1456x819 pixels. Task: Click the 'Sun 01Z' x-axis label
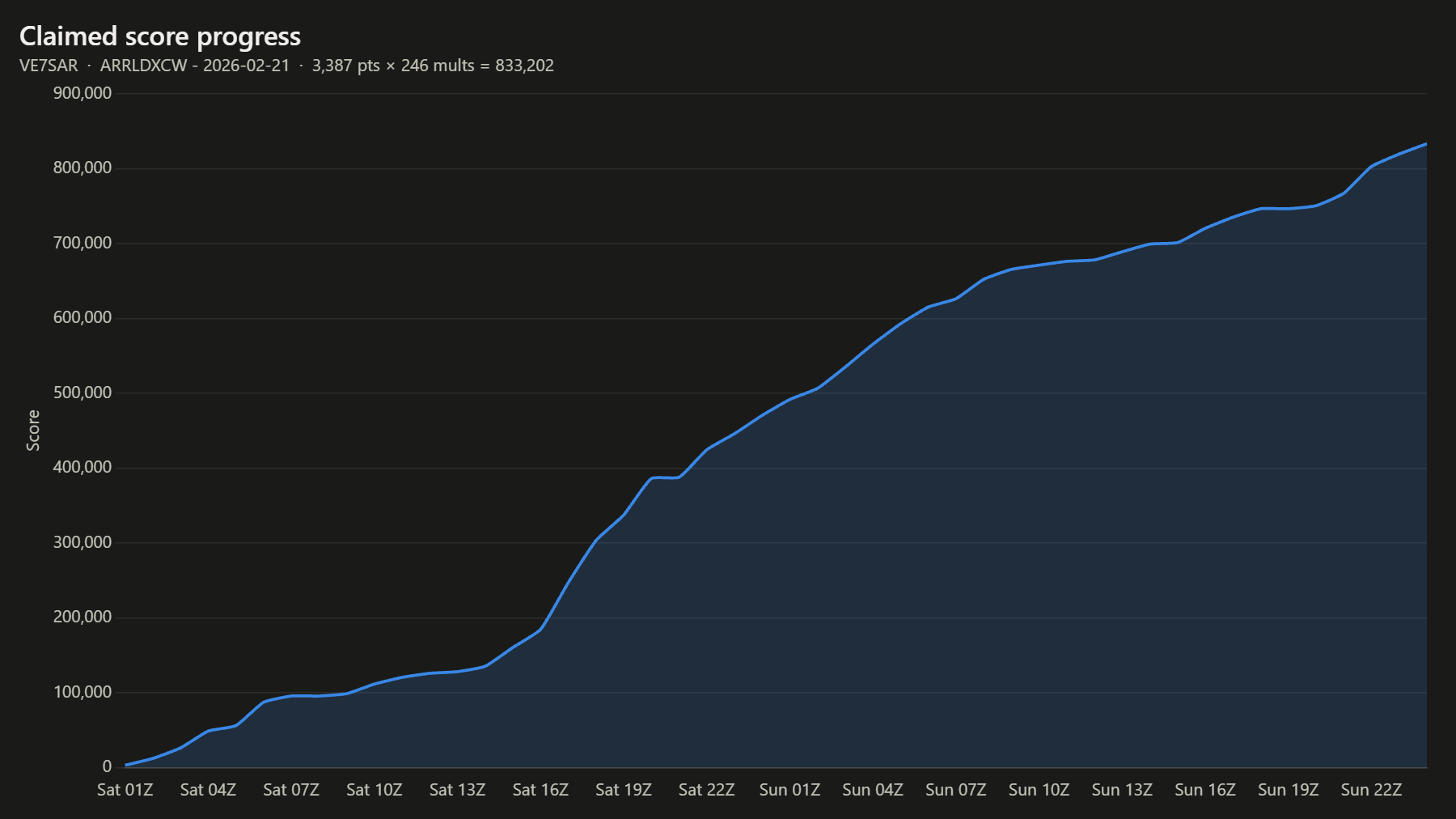pyautogui.click(x=789, y=790)
